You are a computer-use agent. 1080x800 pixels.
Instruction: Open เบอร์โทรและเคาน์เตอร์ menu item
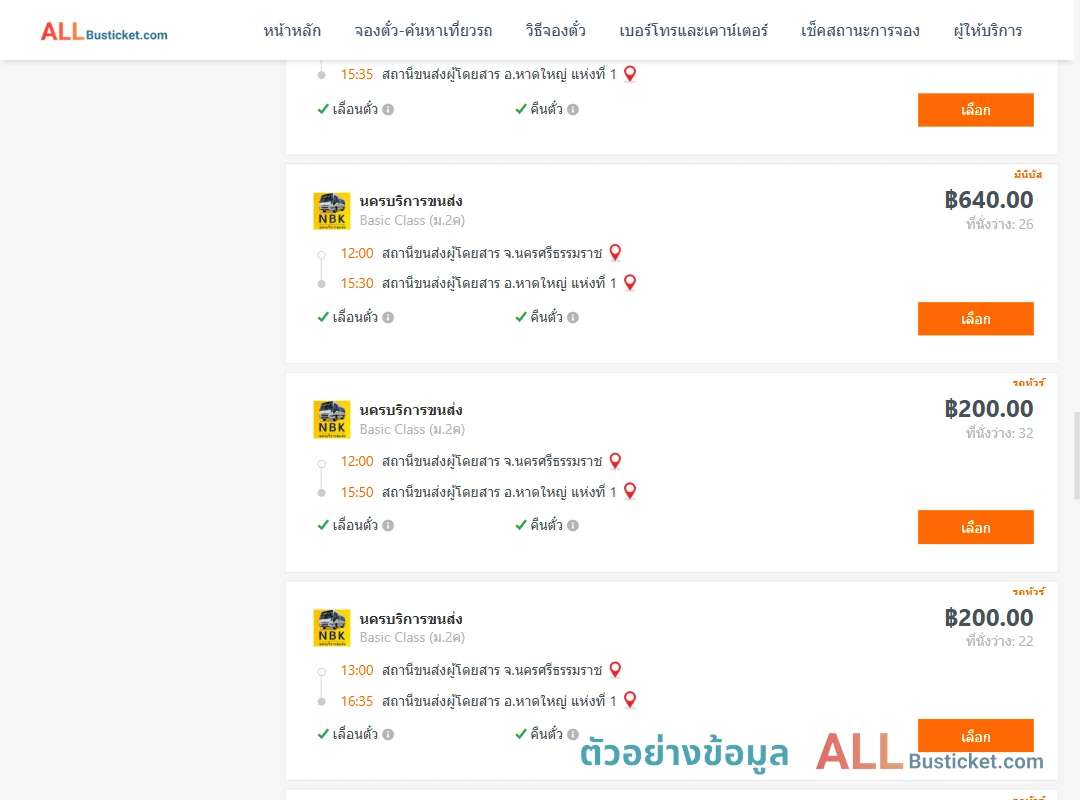coord(693,30)
